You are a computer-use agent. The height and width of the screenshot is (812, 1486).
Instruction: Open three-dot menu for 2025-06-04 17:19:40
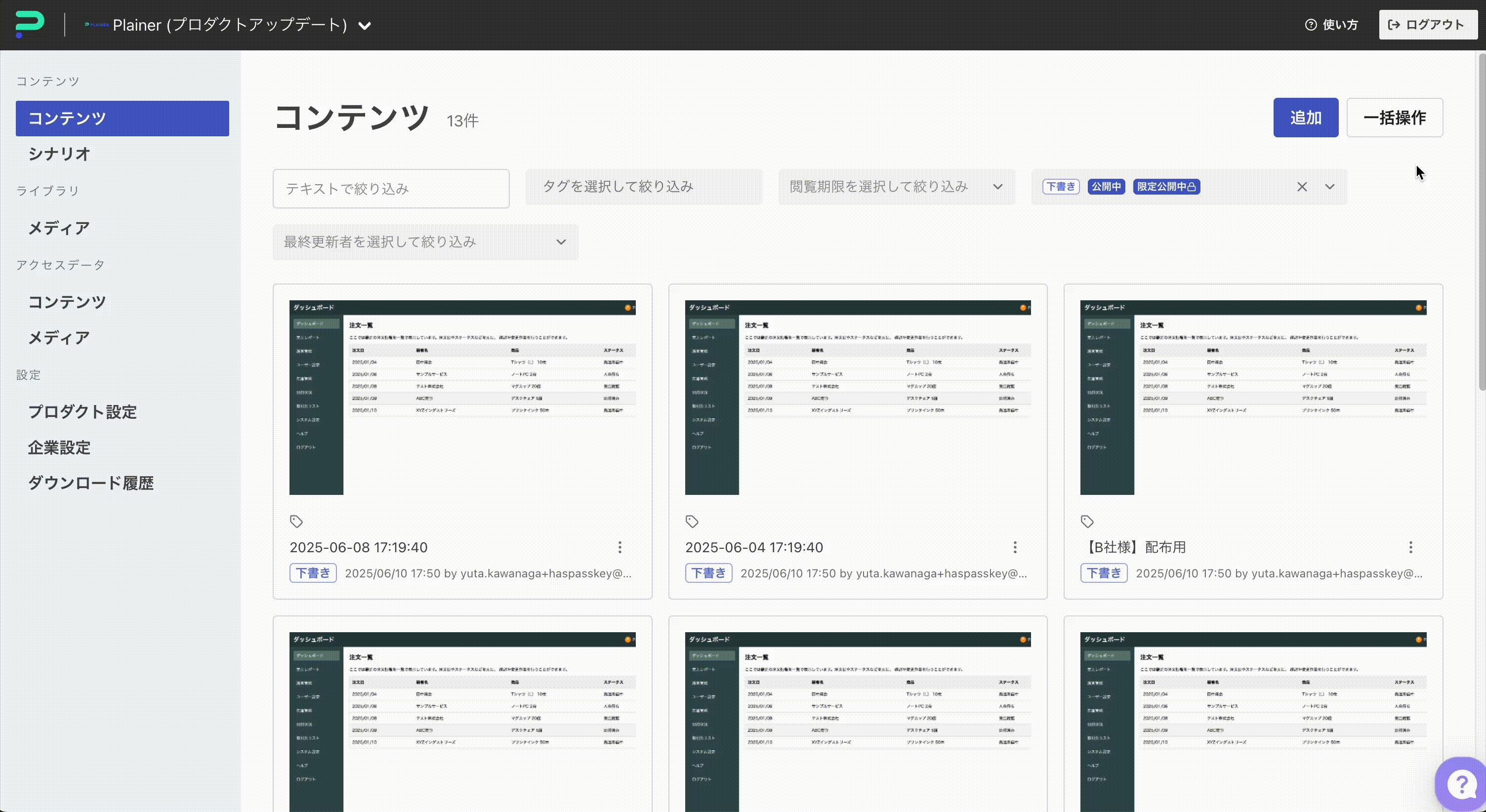click(1015, 547)
